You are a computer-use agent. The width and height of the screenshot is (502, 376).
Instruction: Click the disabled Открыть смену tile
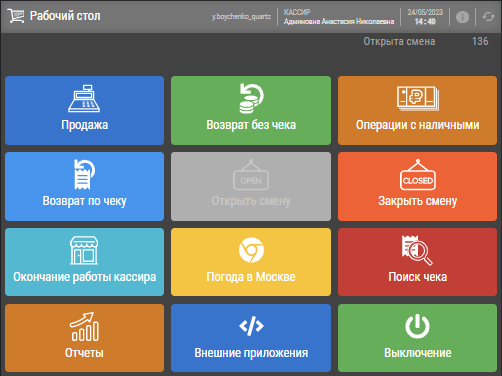click(x=251, y=186)
